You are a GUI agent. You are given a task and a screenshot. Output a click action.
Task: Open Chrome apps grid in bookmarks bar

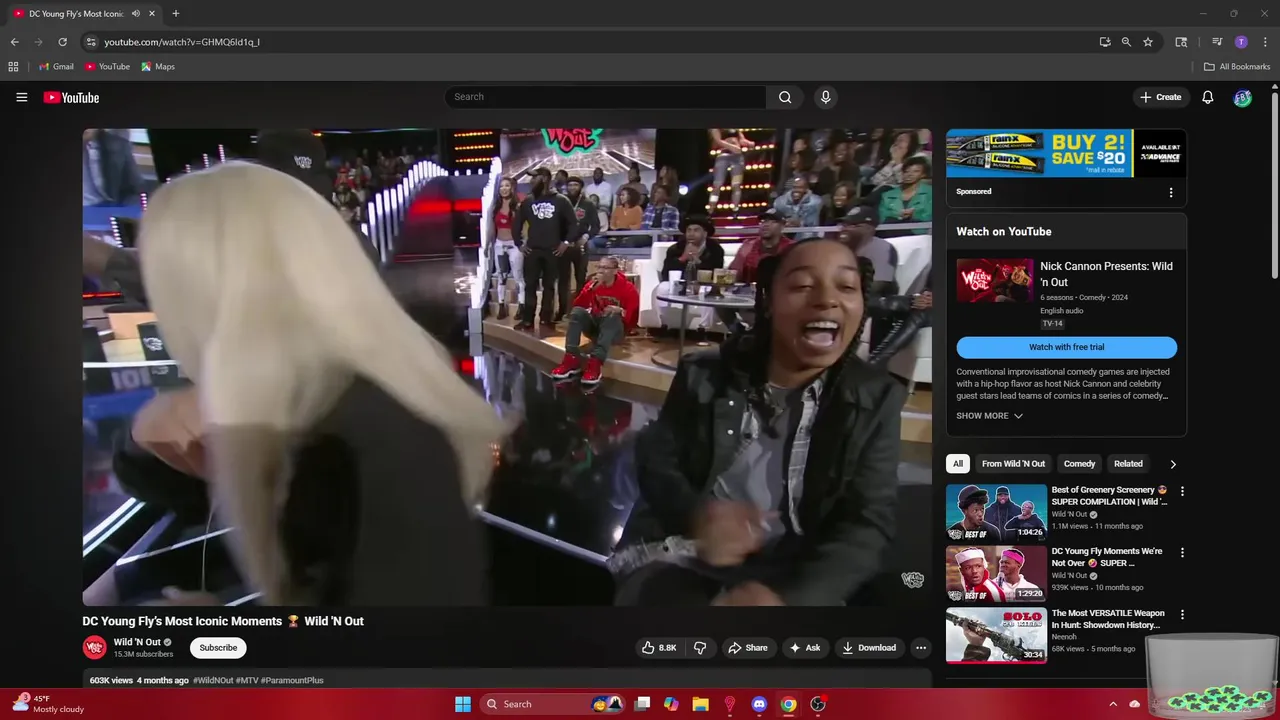pyautogui.click(x=13, y=67)
